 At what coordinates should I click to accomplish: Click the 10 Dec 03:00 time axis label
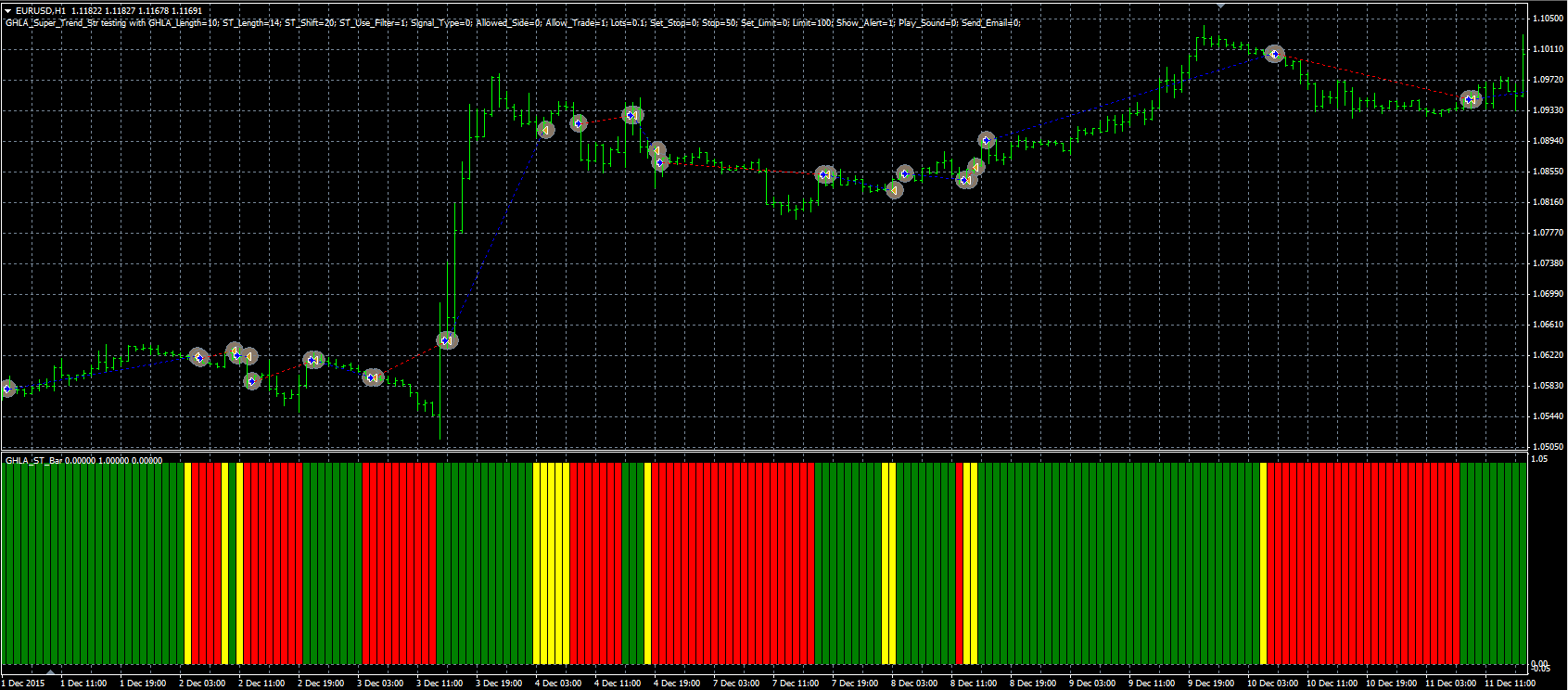click(x=1273, y=684)
